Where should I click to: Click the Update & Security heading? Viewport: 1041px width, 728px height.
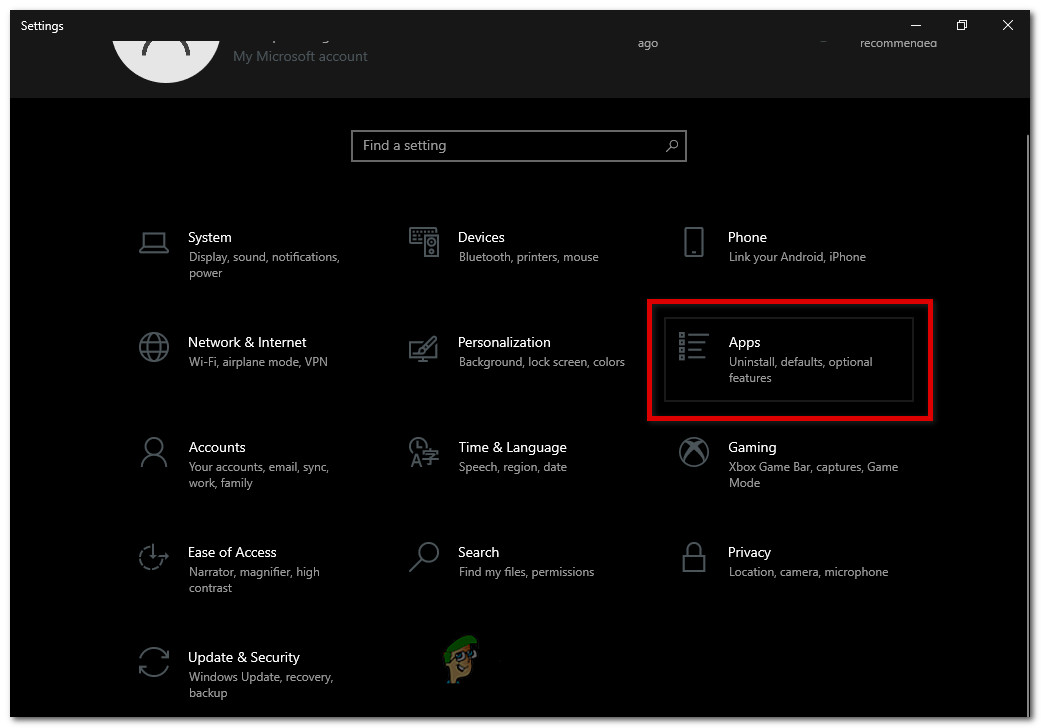pos(244,657)
